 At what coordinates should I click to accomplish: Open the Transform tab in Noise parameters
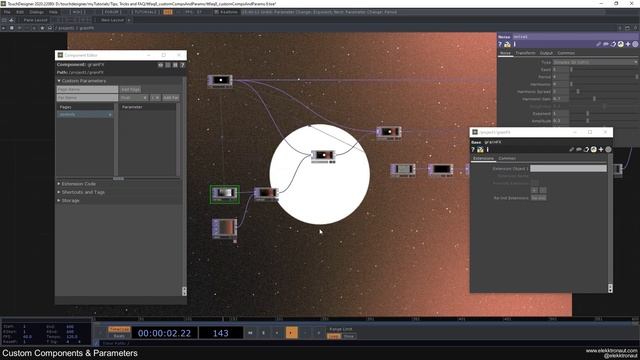click(525, 53)
